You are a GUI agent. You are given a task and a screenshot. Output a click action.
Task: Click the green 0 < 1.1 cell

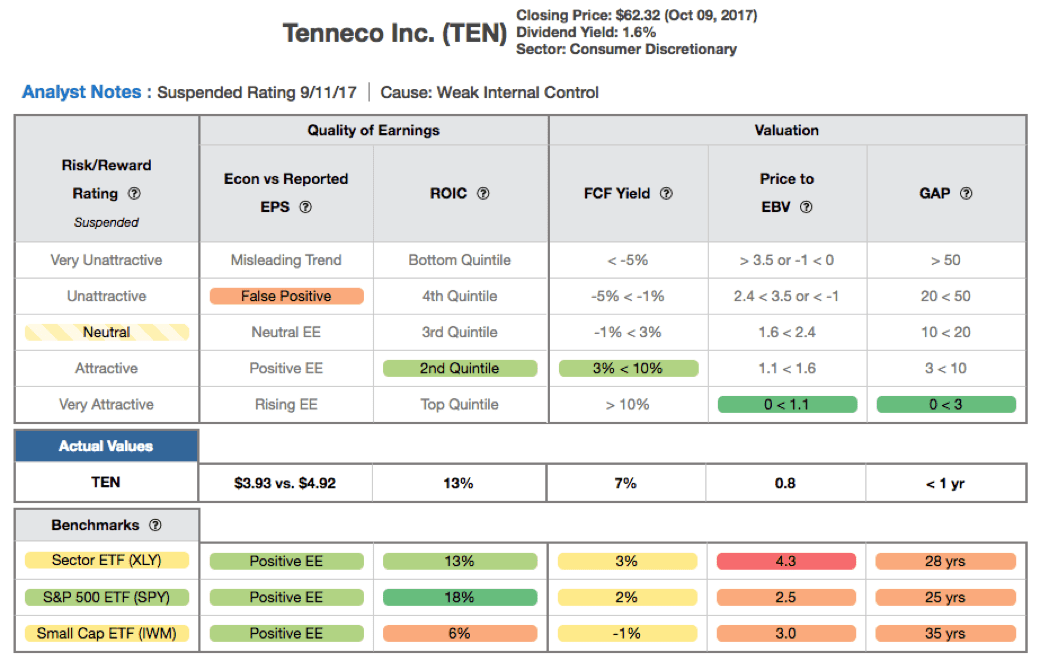(787, 404)
